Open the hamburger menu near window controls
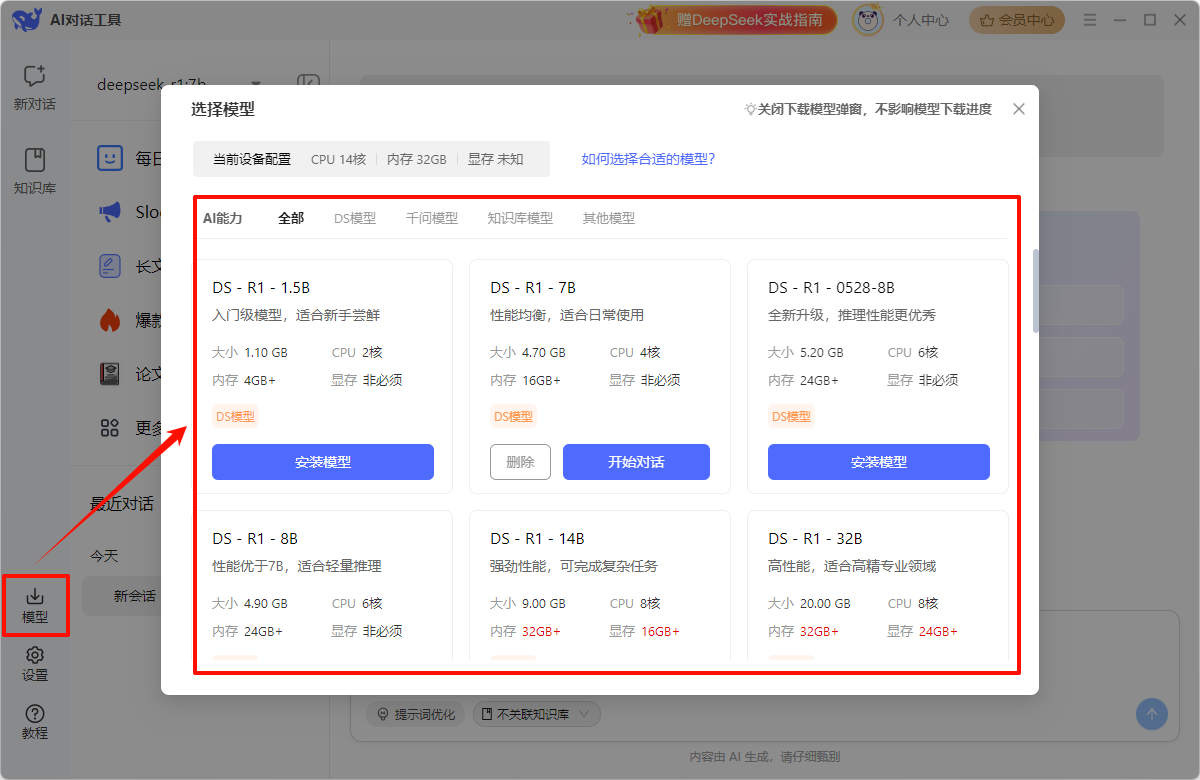 (x=1089, y=18)
